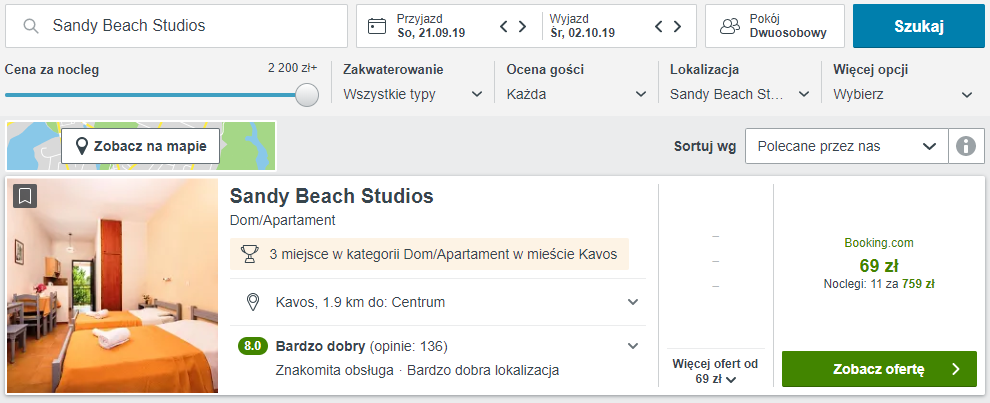Click the guests icon in room selector
Screen dimensions: 990x403
point(730,26)
